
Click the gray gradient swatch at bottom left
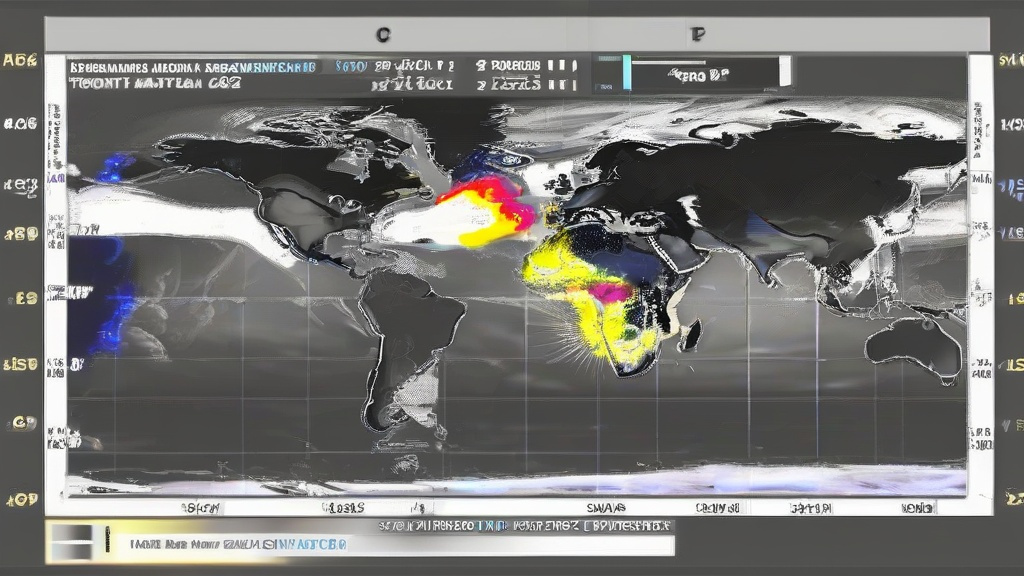click(x=71, y=542)
